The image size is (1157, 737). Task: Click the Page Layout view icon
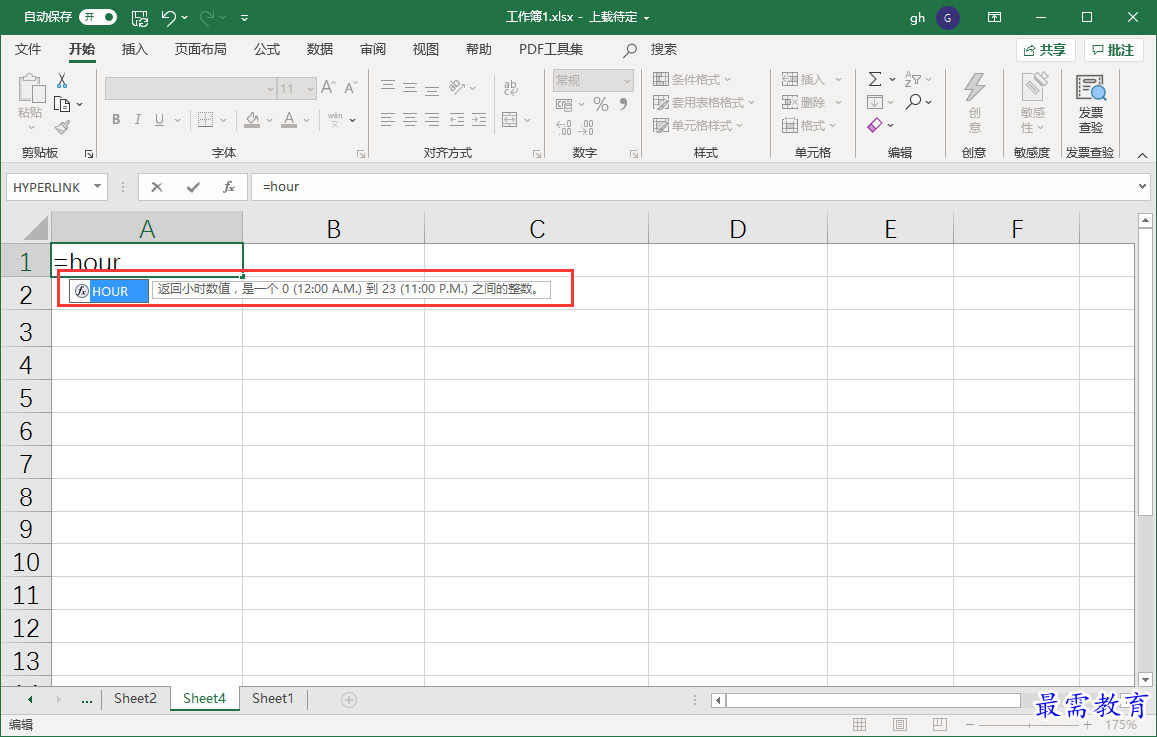[900, 724]
